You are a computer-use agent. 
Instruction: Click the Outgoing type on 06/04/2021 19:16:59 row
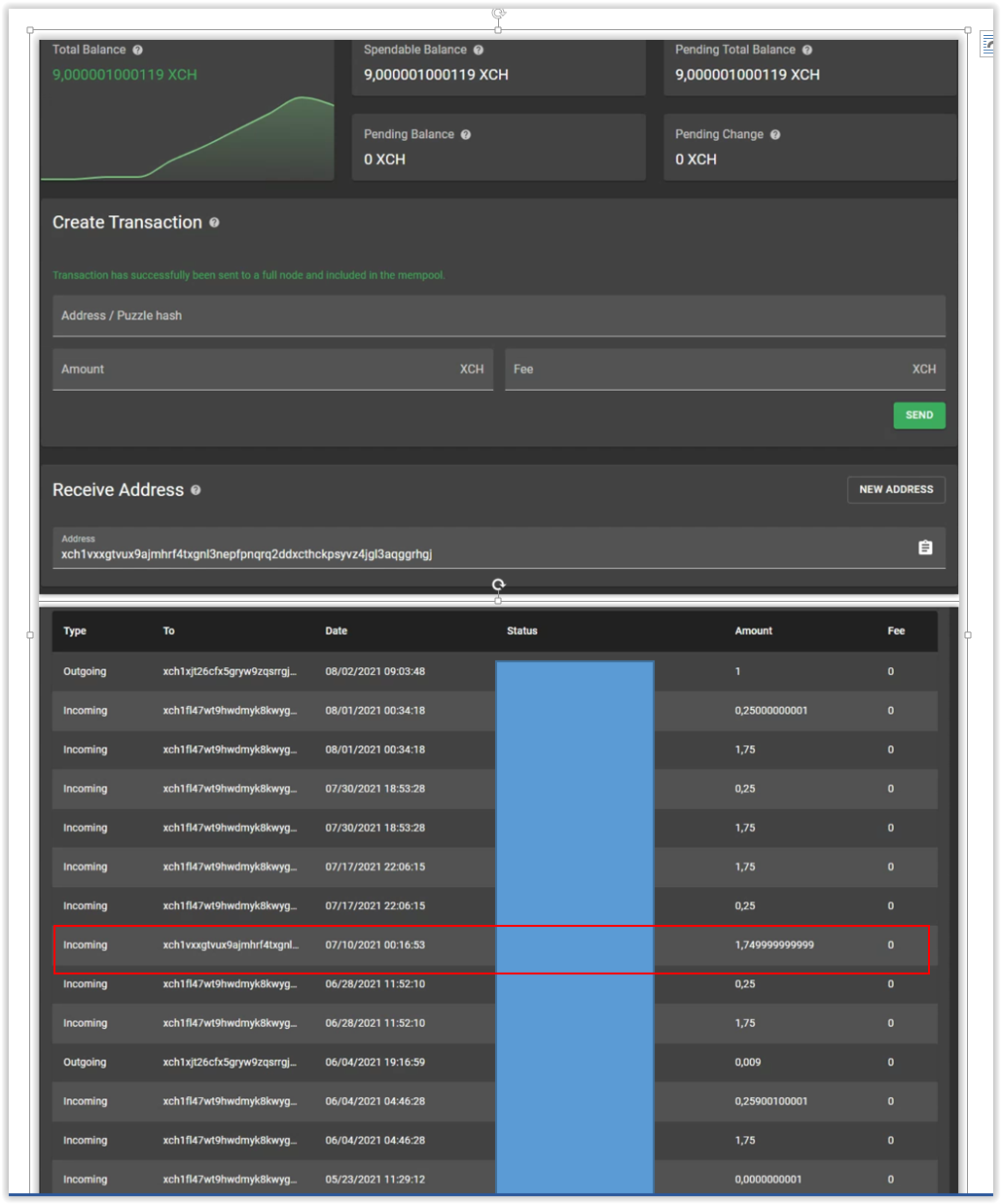click(85, 1062)
